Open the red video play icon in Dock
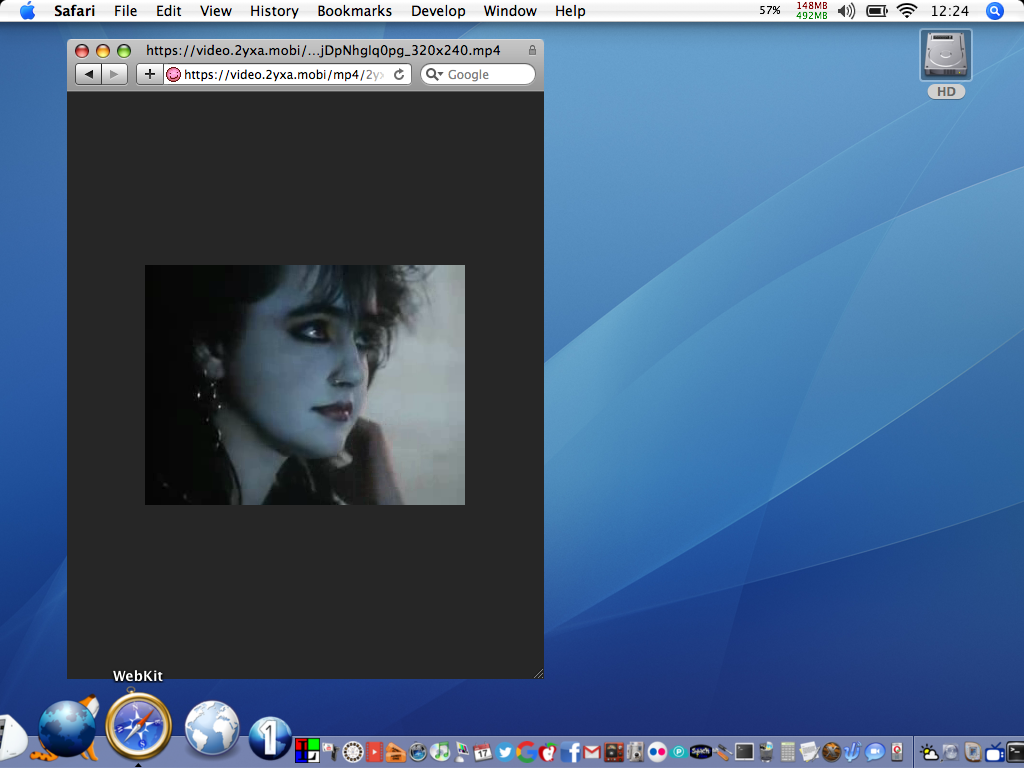Image resolution: width=1024 pixels, height=768 pixels. click(374, 752)
